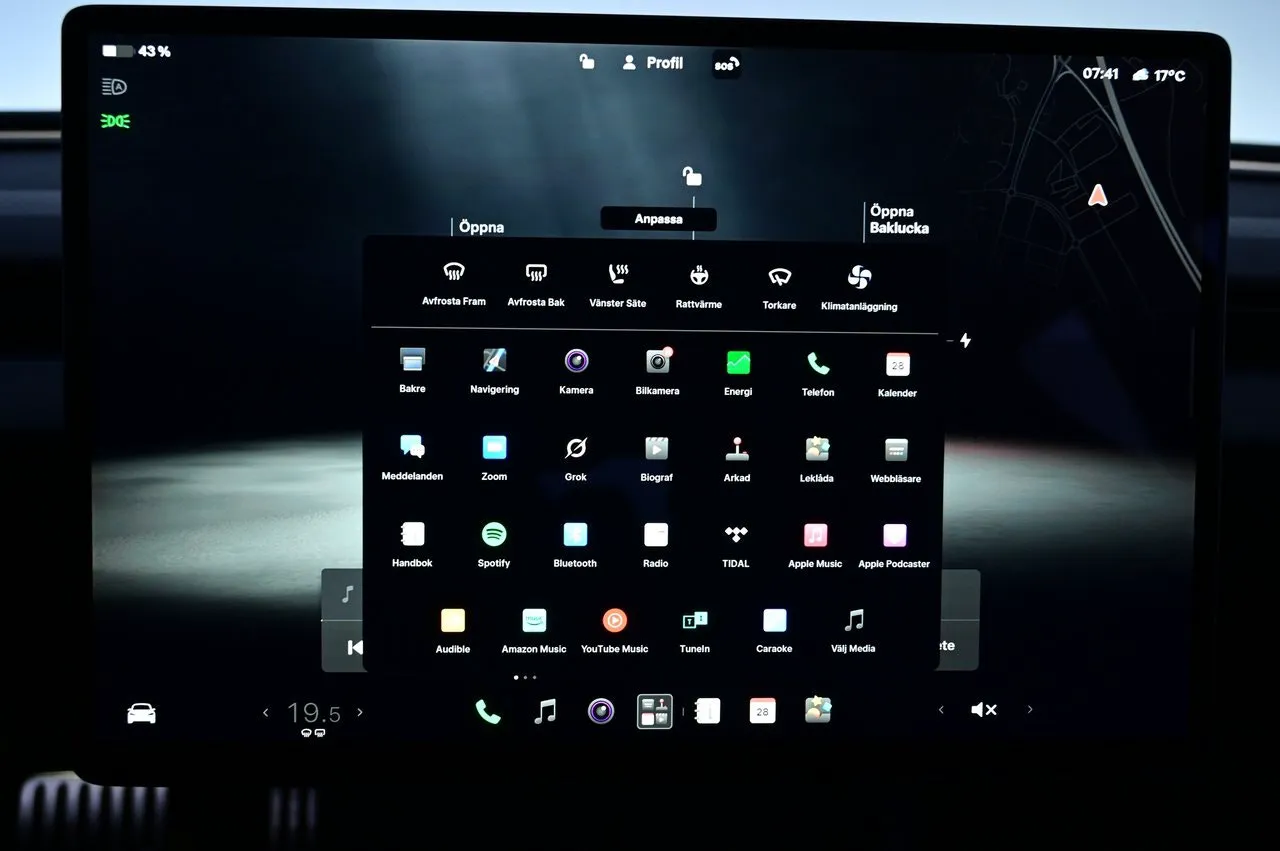Open the Bilkamera dashcam app
Image resolution: width=1280 pixels, height=851 pixels.
click(658, 372)
